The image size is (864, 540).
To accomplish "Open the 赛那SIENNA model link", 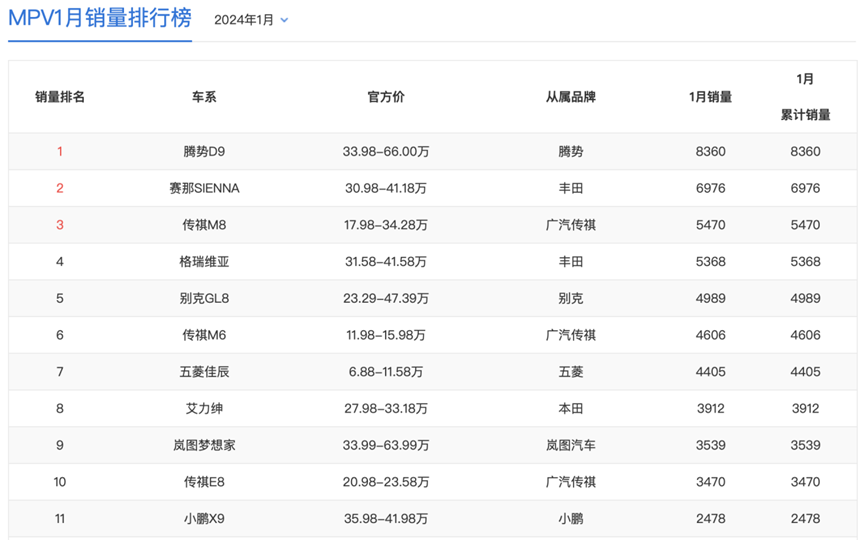I will pyautogui.click(x=204, y=188).
